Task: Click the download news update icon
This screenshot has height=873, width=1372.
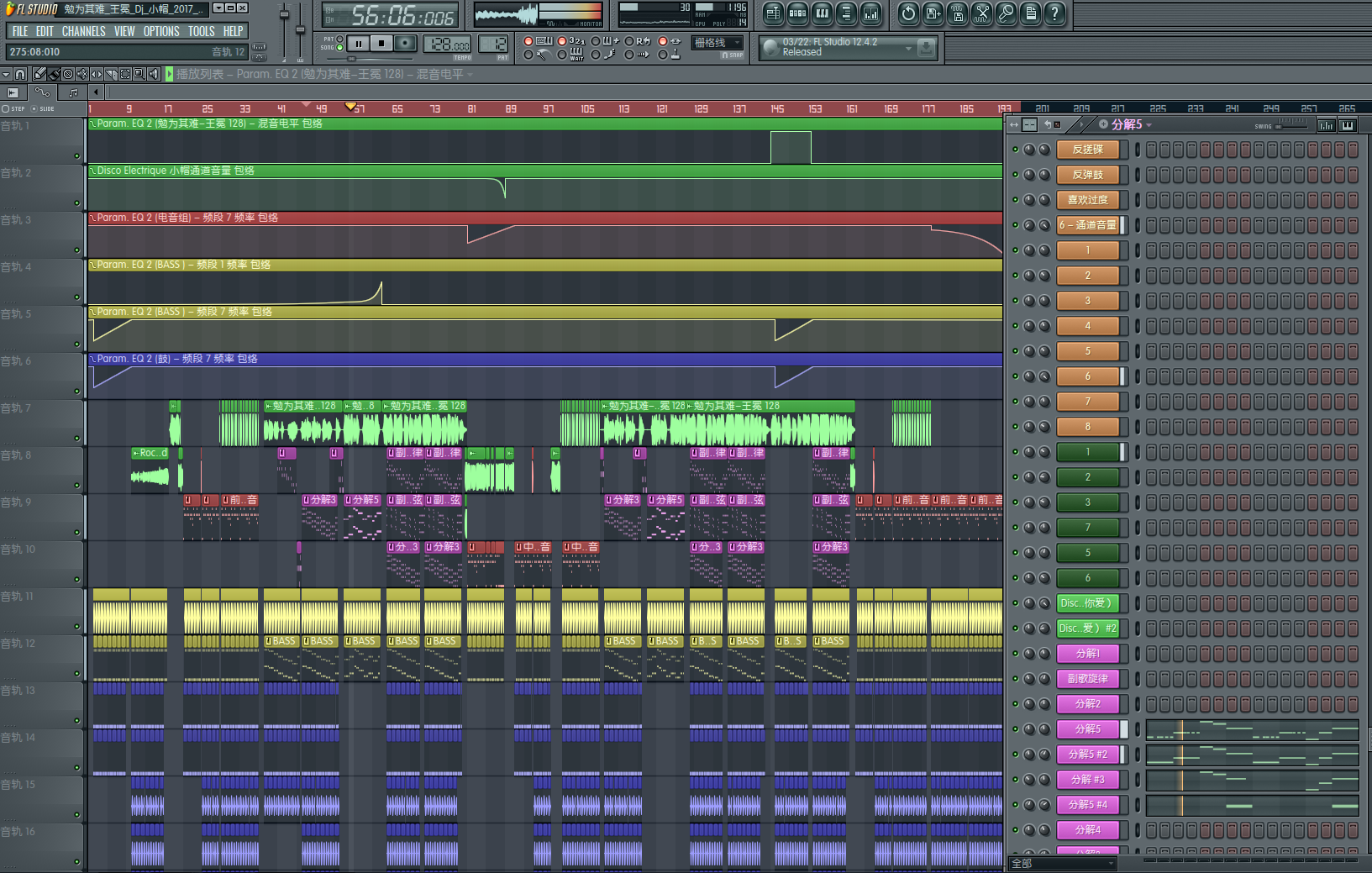Action: (x=926, y=48)
